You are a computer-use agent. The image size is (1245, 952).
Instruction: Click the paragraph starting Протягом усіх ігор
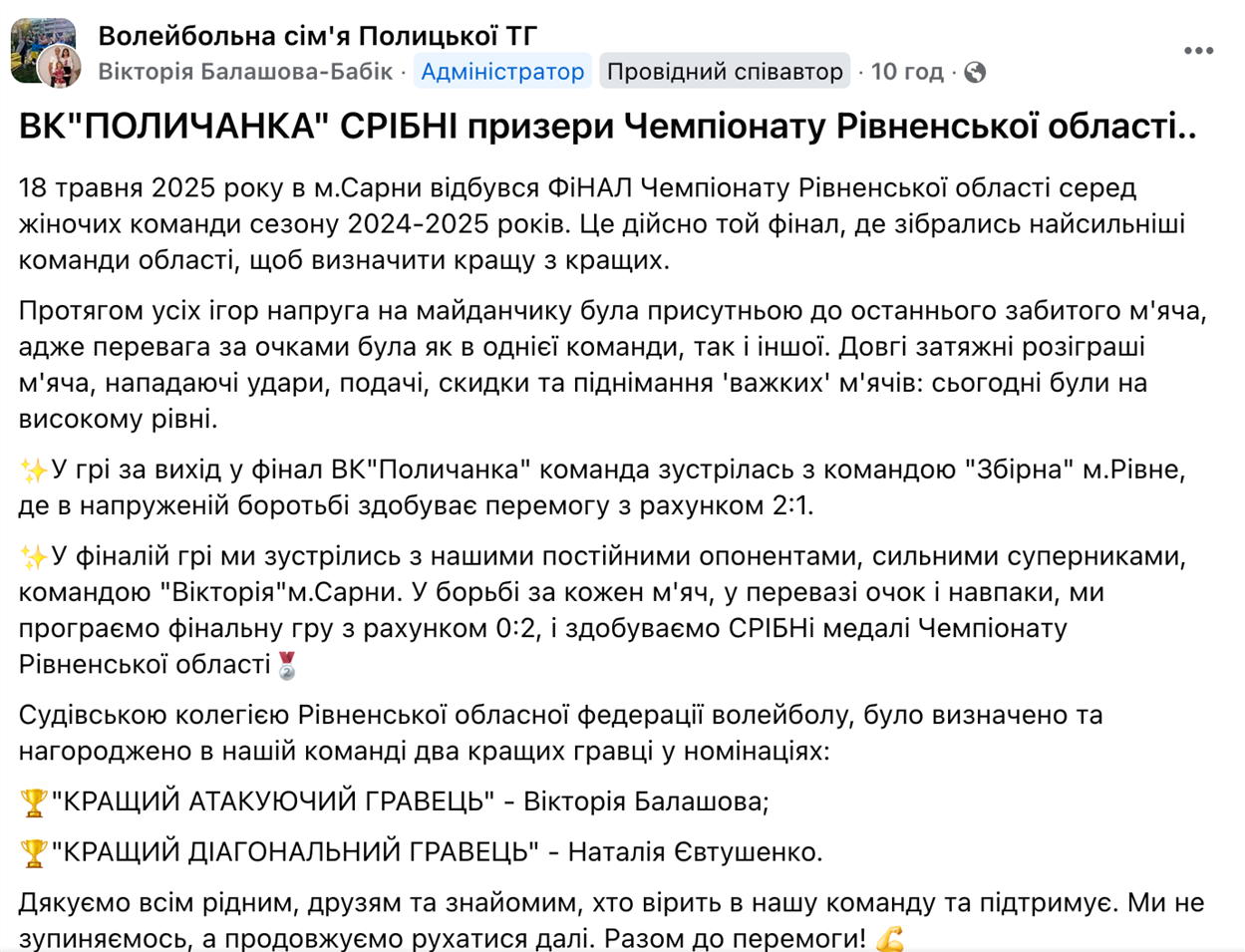point(613,366)
